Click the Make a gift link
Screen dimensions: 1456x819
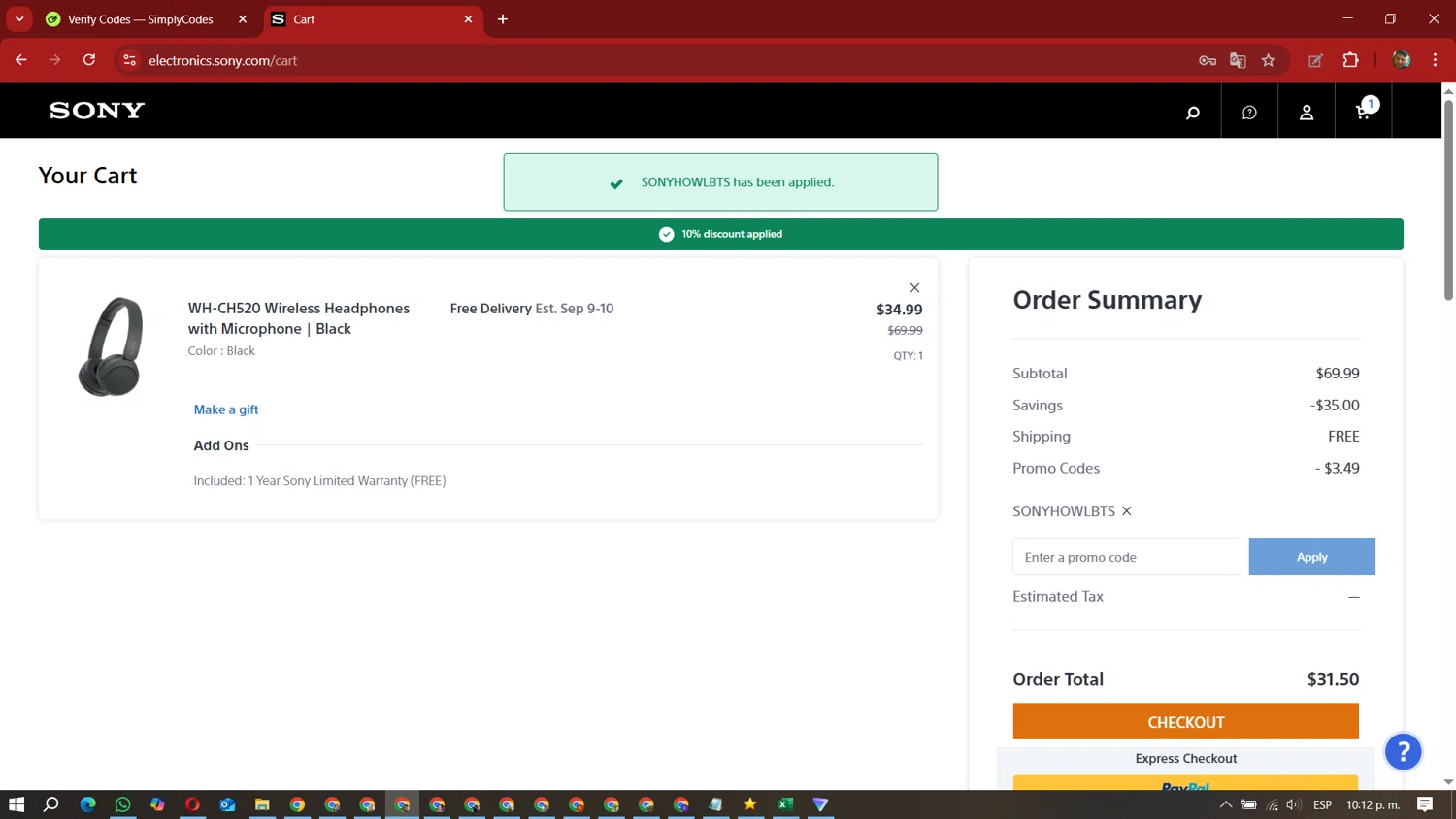point(226,409)
